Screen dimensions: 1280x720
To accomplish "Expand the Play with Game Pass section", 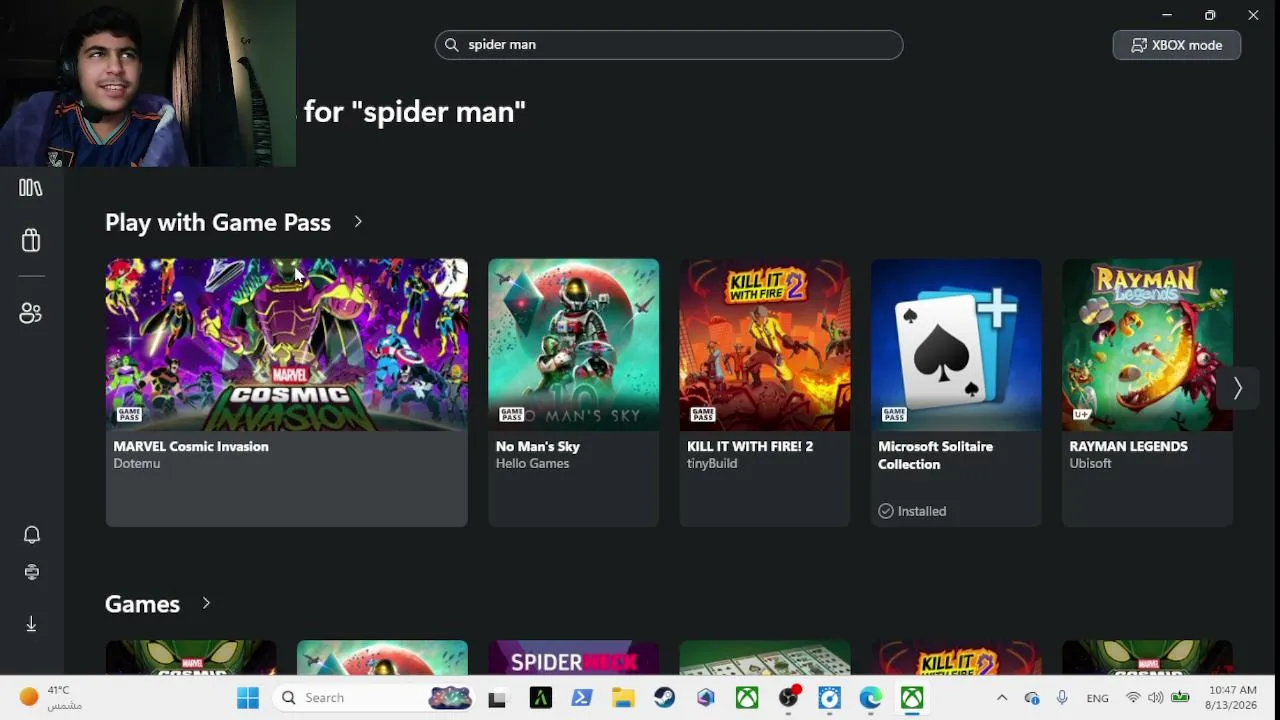I will [358, 222].
